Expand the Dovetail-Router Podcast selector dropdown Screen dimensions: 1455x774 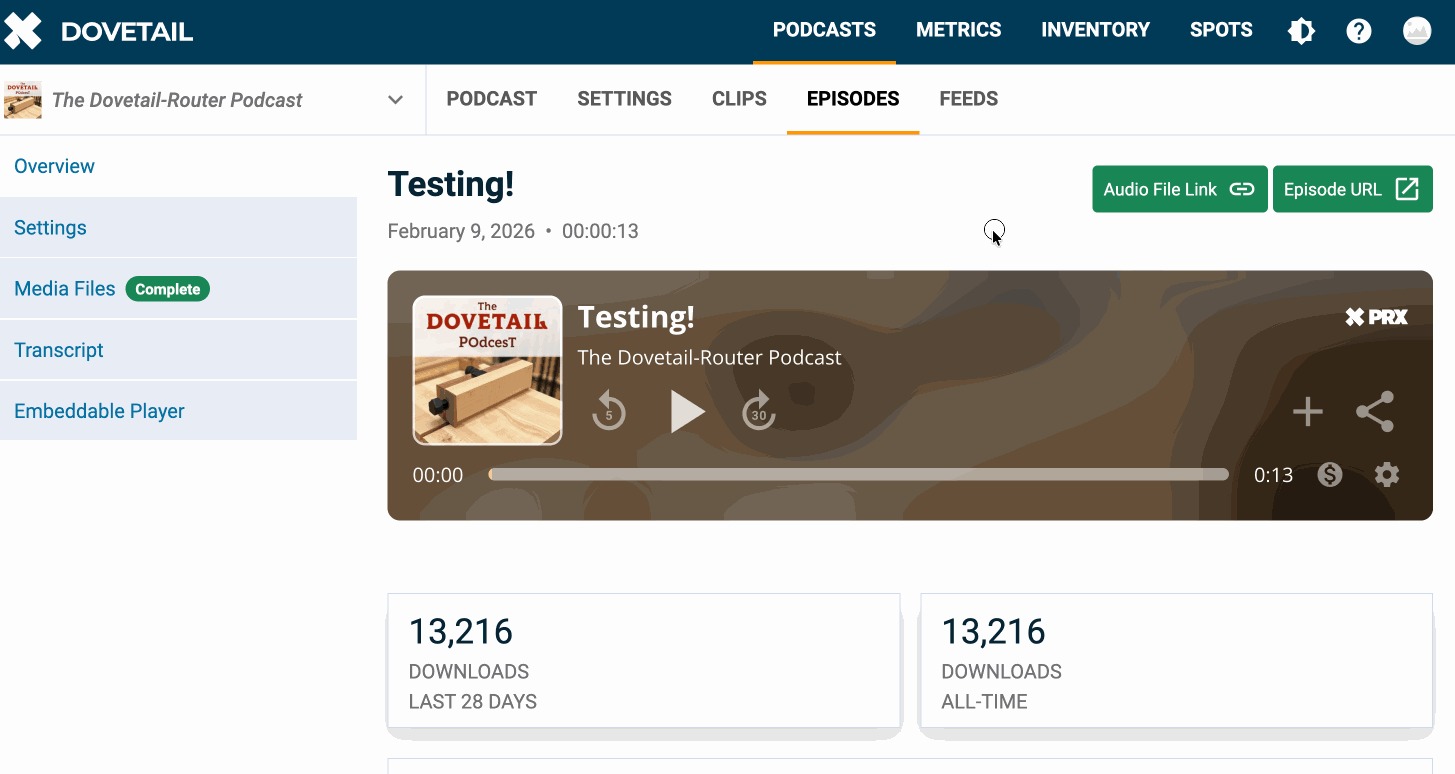click(x=395, y=100)
